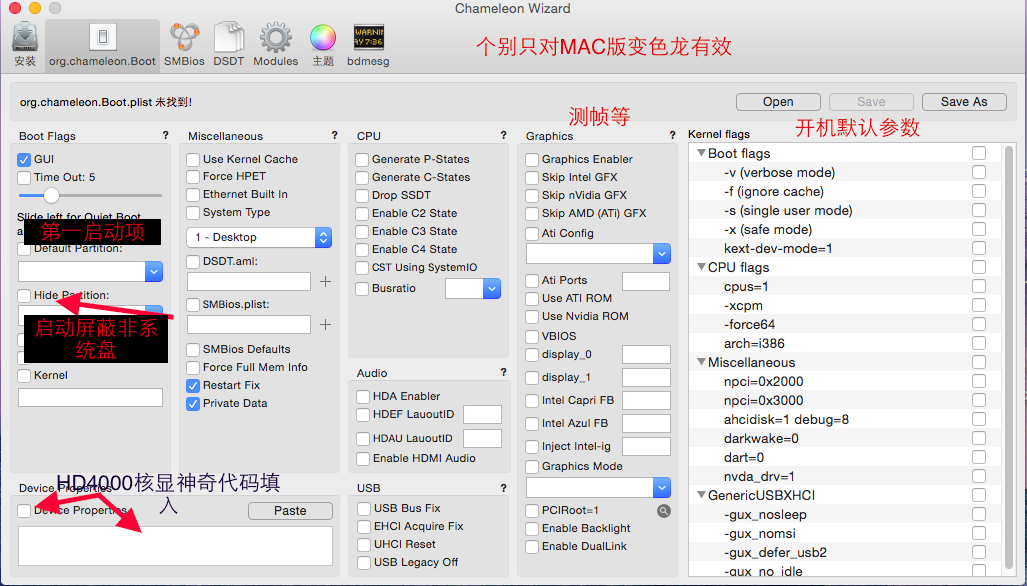The height and width of the screenshot is (586, 1027).
Task: Click the Inject Intel-ig value field
Action: click(x=646, y=447)
